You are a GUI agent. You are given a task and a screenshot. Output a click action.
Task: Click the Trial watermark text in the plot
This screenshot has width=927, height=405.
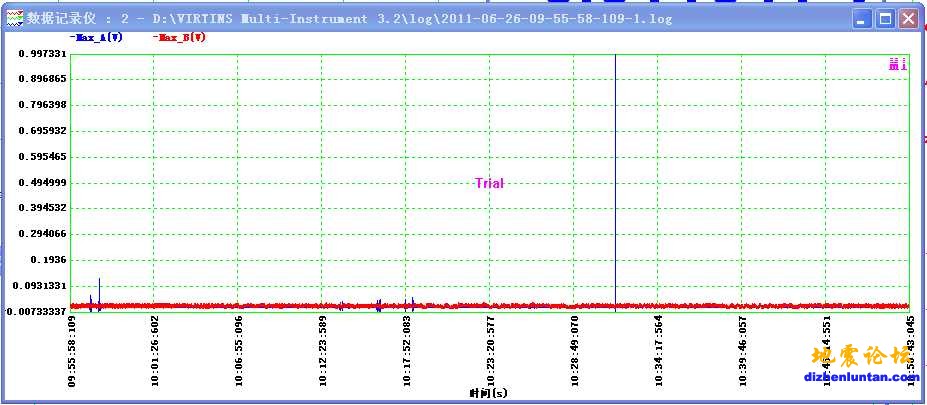click(x=490, y=183)
